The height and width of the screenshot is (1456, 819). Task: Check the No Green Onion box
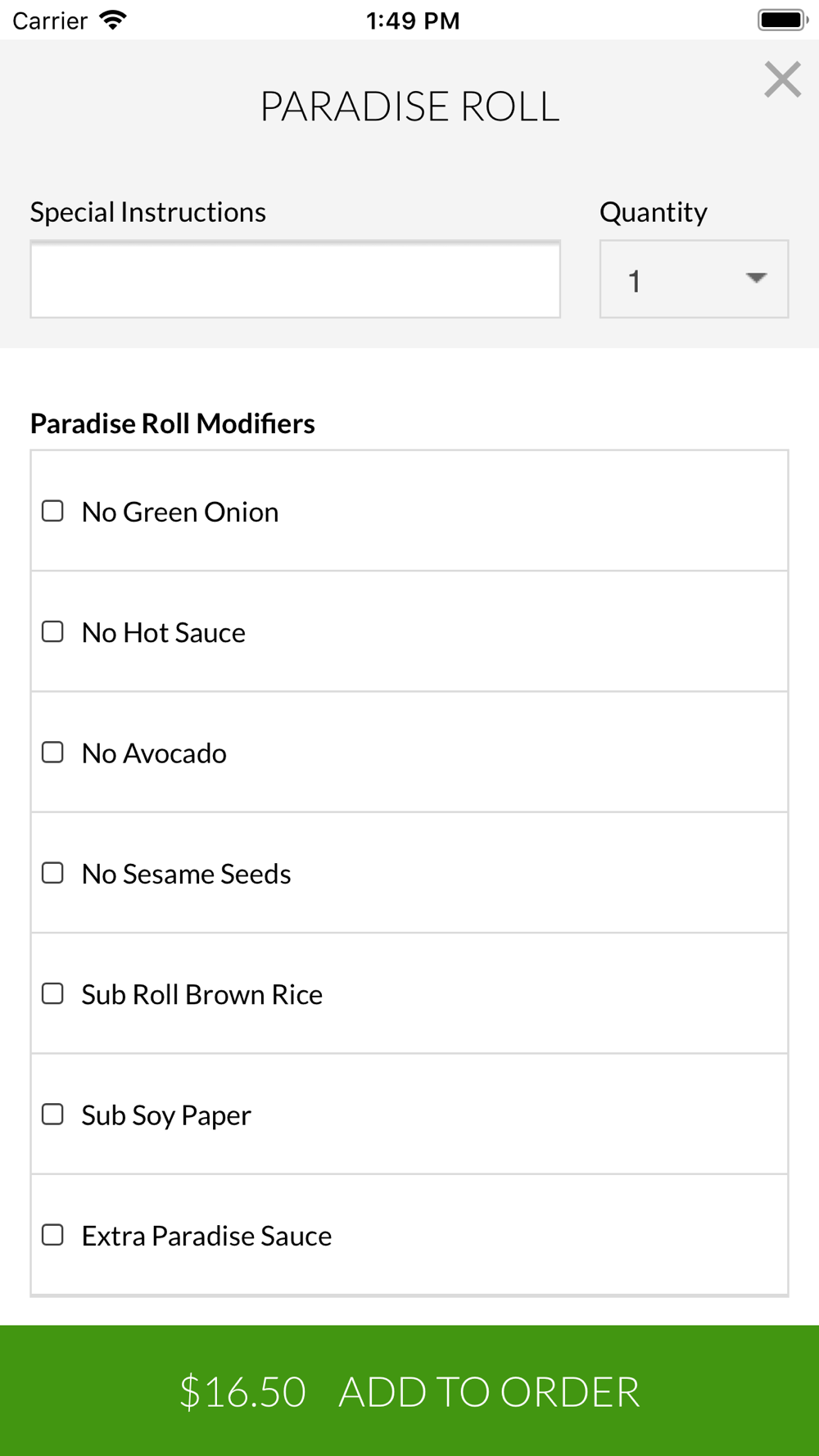pyautogui.click(x=52, y=511)
